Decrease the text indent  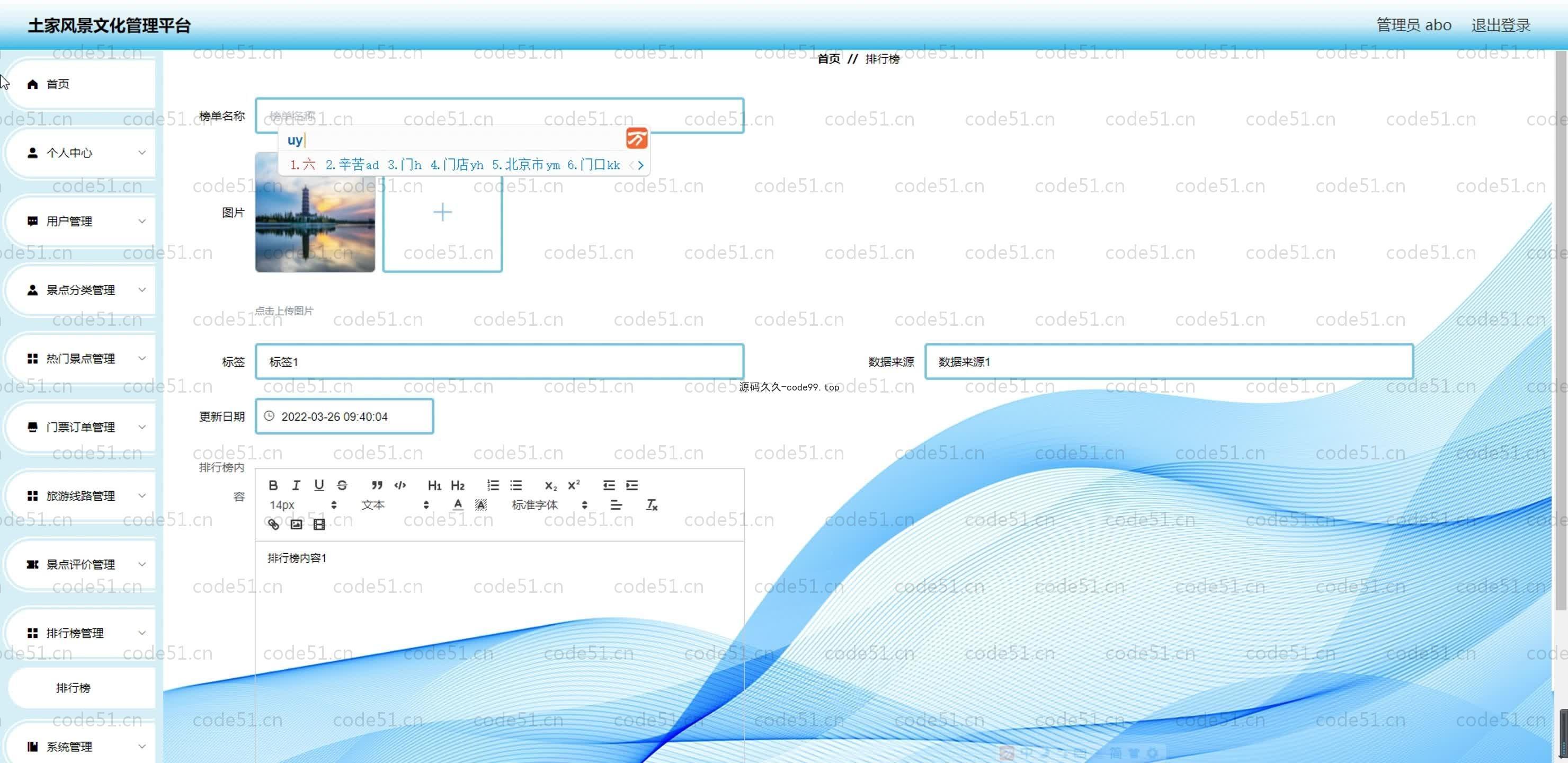[609, 485]
